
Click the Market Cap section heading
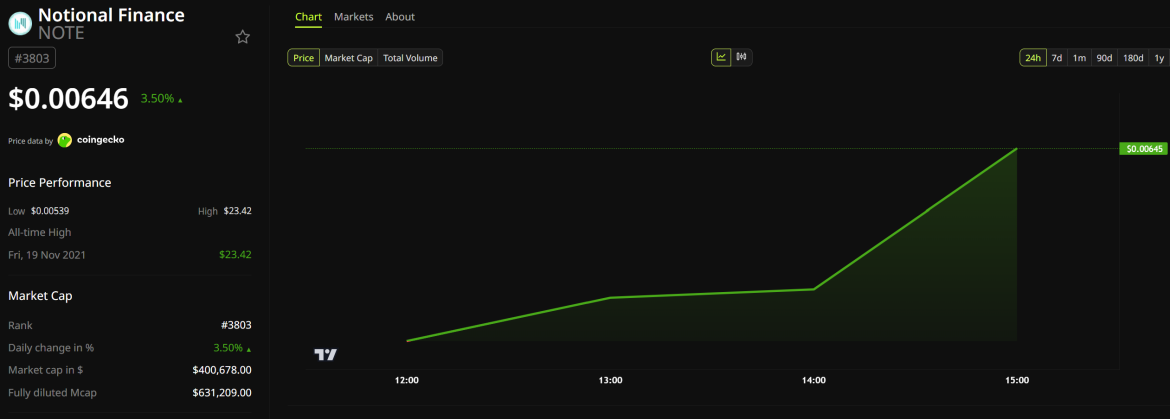coord(40,296)
